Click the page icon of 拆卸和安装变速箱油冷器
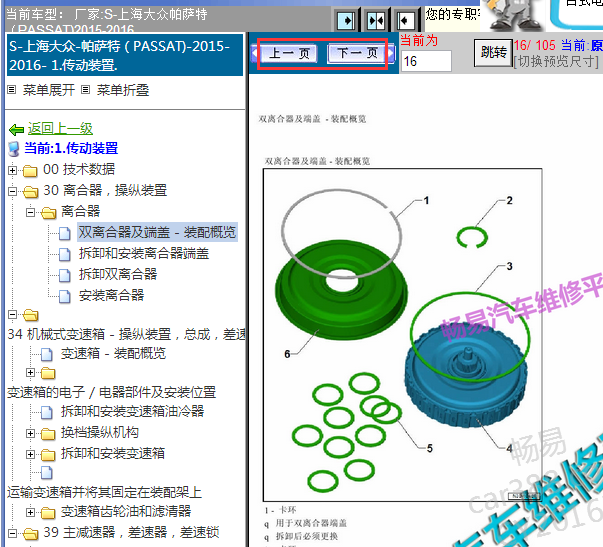Viewport: 603px width, 547px height. pos(46,412)
